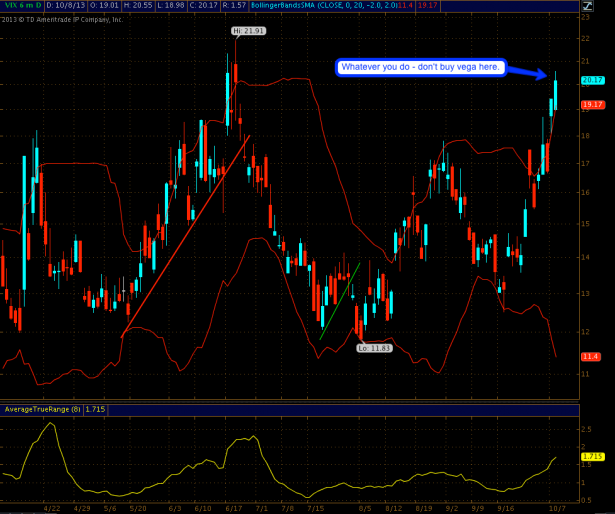Click the red 19.17 upper band tag
Viewport: 615px width, 514px height.
click(x=592, y=104)
